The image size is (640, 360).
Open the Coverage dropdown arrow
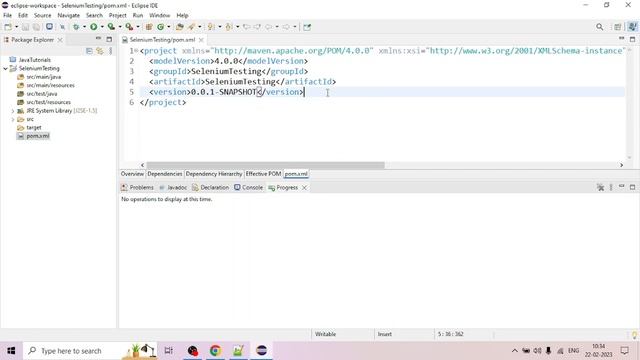click(120, 27)
